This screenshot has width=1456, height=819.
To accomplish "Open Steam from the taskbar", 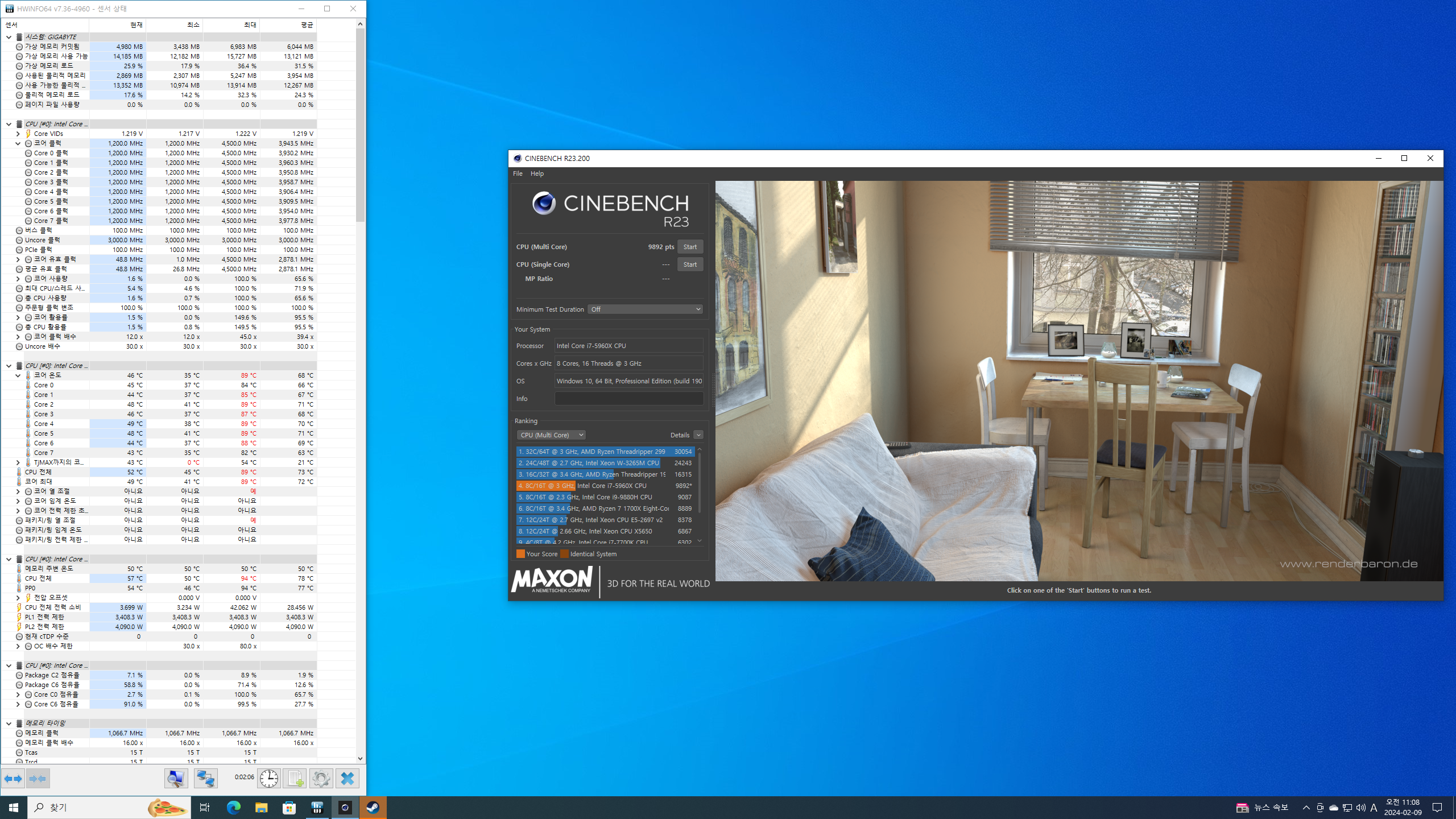I will click(x=373, y=808).
